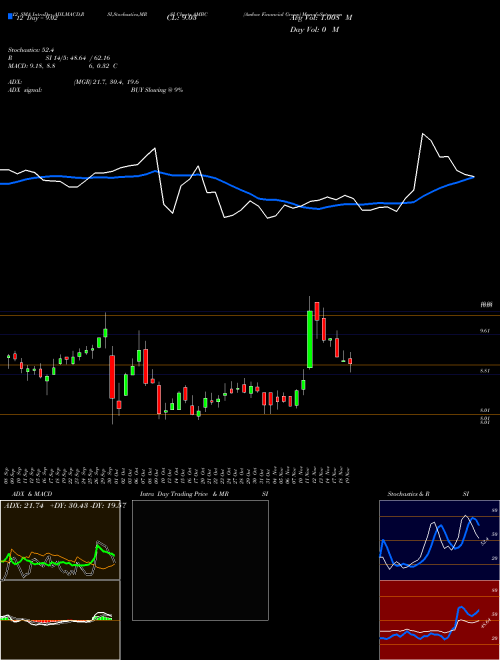
Task: Click the last red candlestick on the right
Action: pyautogui.click(x=350, y=361)
